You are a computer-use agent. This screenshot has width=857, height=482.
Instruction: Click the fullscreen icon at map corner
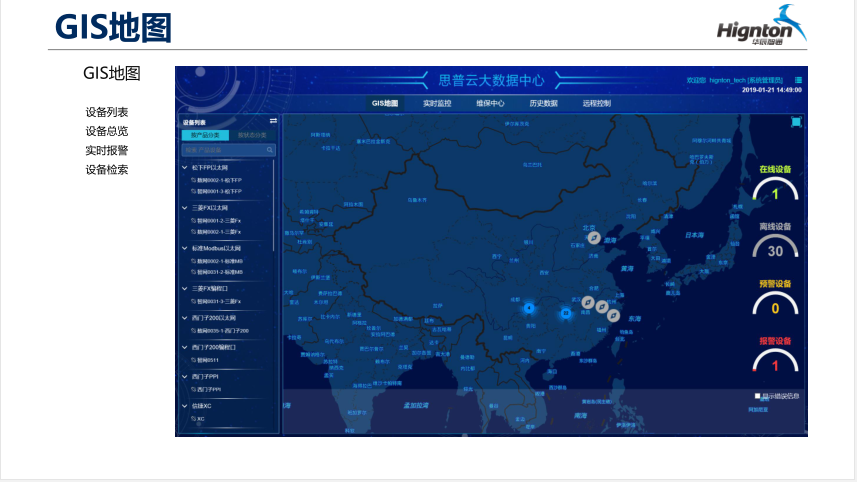796,122
